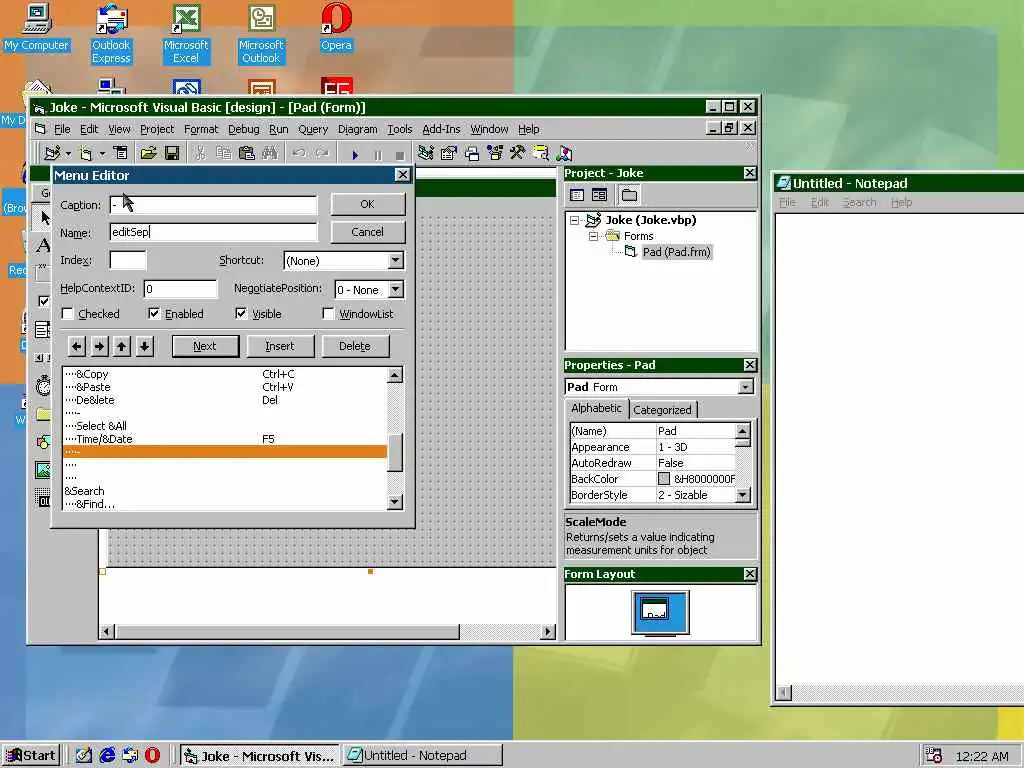Image resolution: width=1024 pixels, height=768 pixels.
Task: Click the Project Explorer toolbar icon
Action: (x=426, y=153)
